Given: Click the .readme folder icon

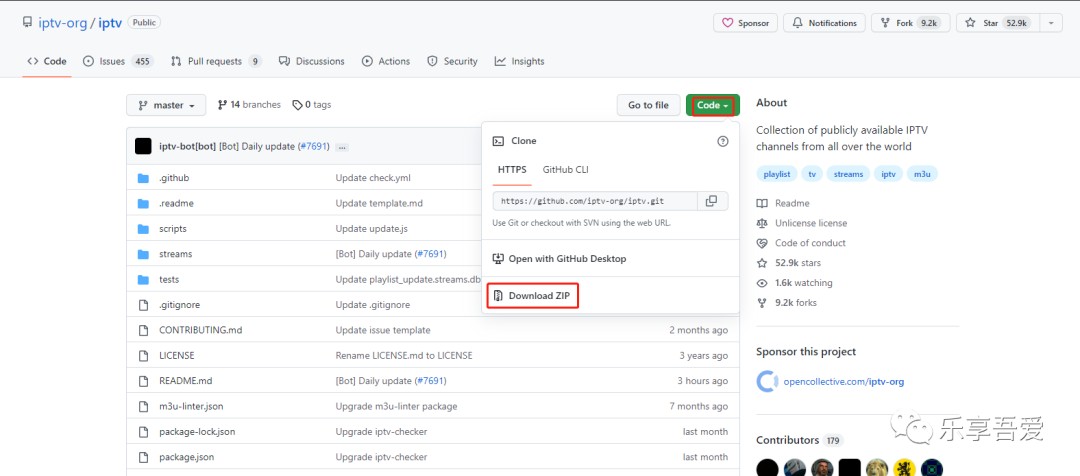Looking at the screenshot, I should coord(143,204).
